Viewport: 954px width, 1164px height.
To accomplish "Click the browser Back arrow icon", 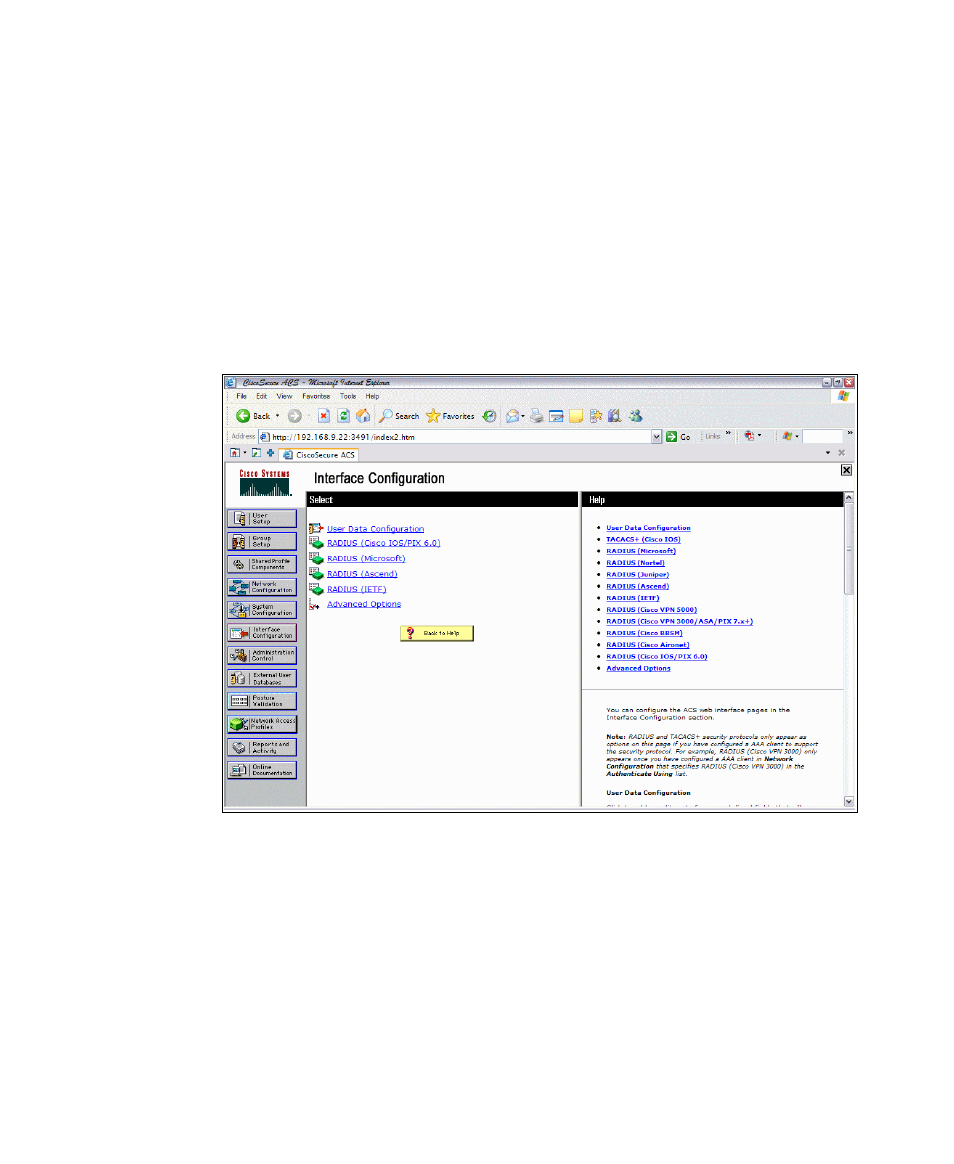I will pos(243,416).
